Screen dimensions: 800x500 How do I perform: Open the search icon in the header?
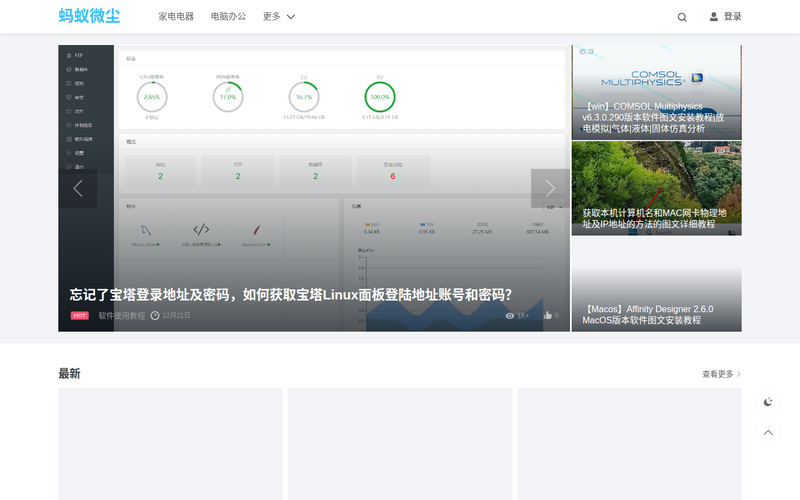(x=682, y=17)
